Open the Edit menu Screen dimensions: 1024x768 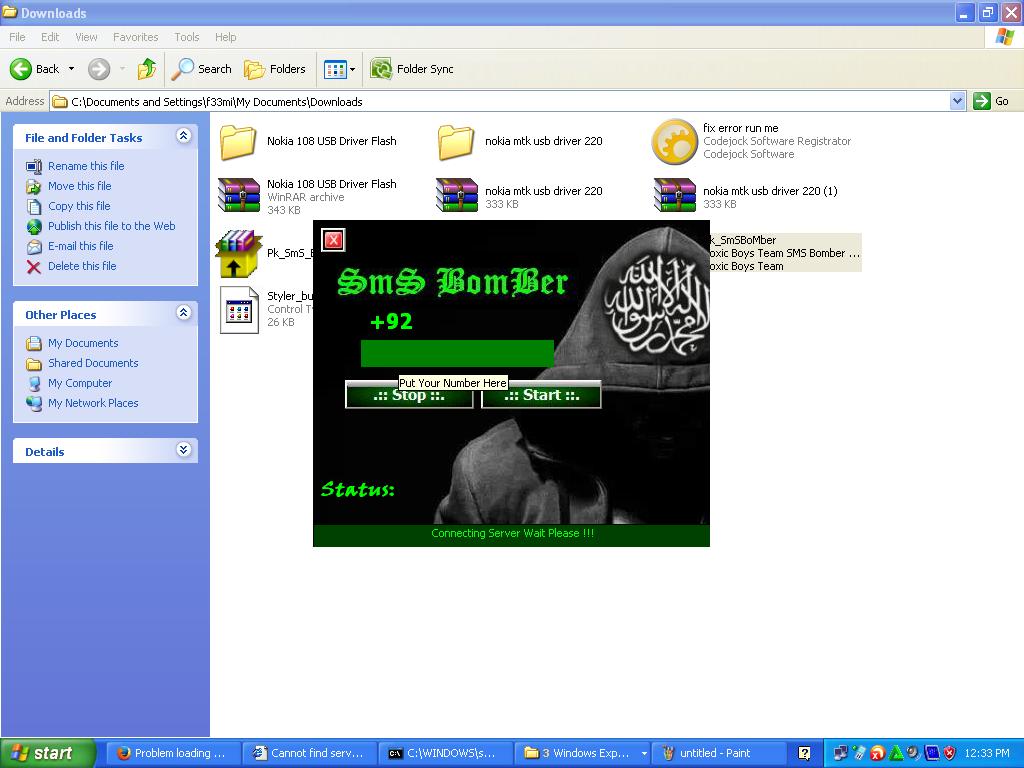click(x=50, y=37)
